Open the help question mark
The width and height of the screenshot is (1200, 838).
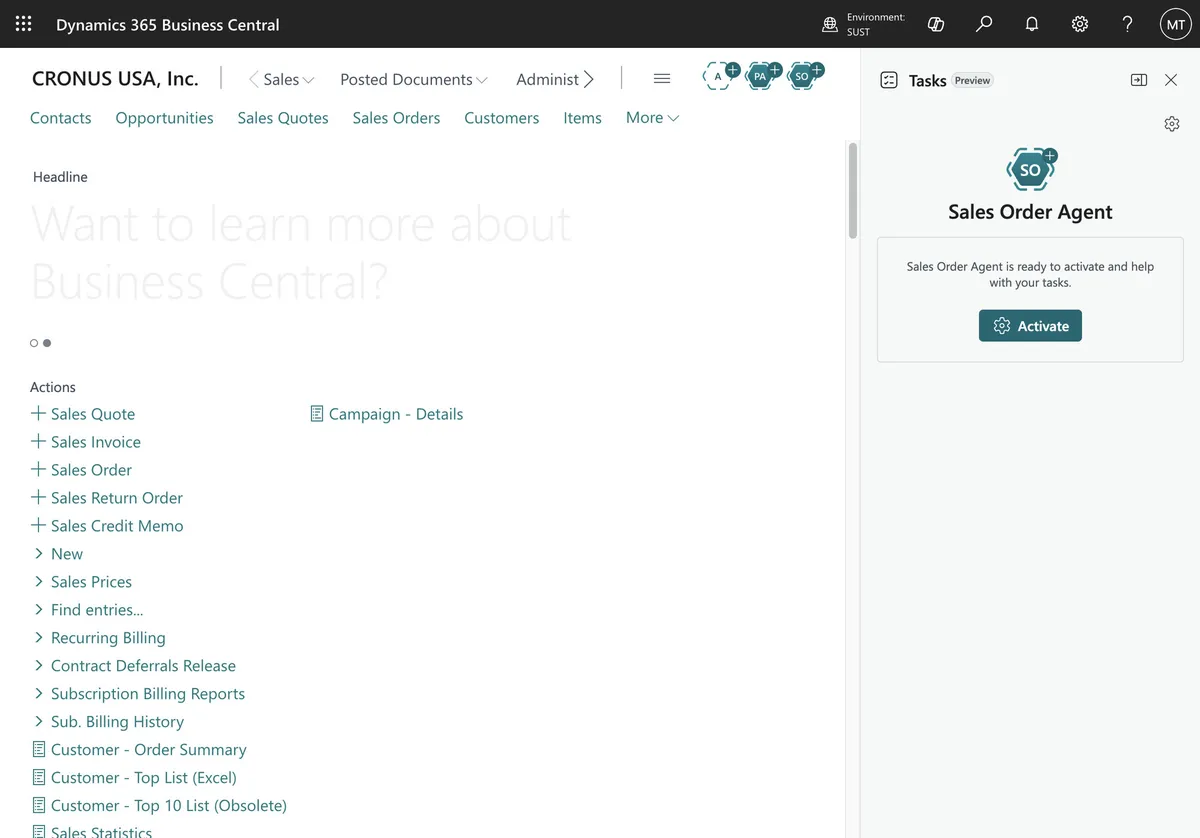pyautogui.click(x=1128, y=24)
